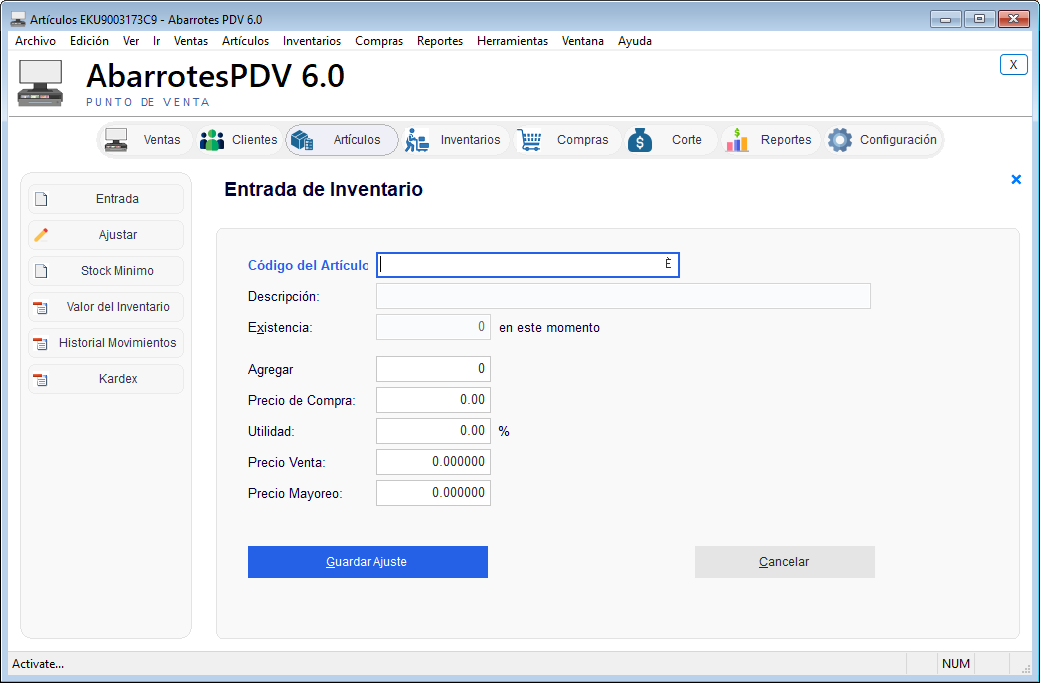Viewport: 1040px width, 683px height.
Task: Click the Kardex sidebar label
Action: (x=118, y=379)
